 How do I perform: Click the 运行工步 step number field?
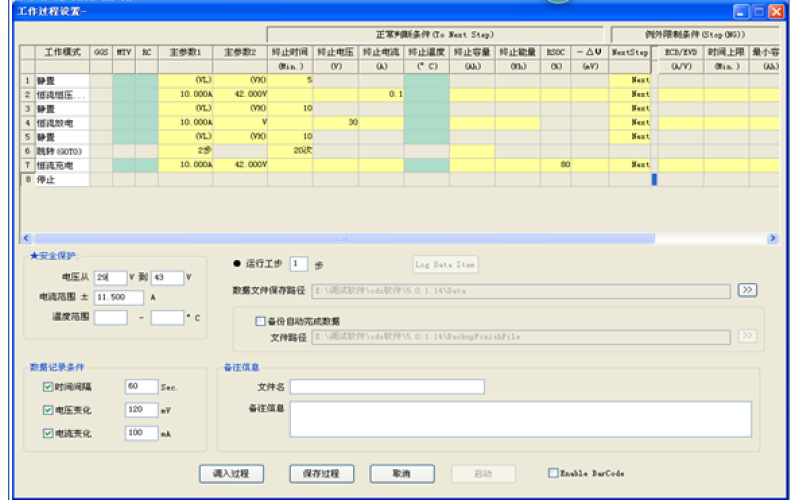(298, 264)
